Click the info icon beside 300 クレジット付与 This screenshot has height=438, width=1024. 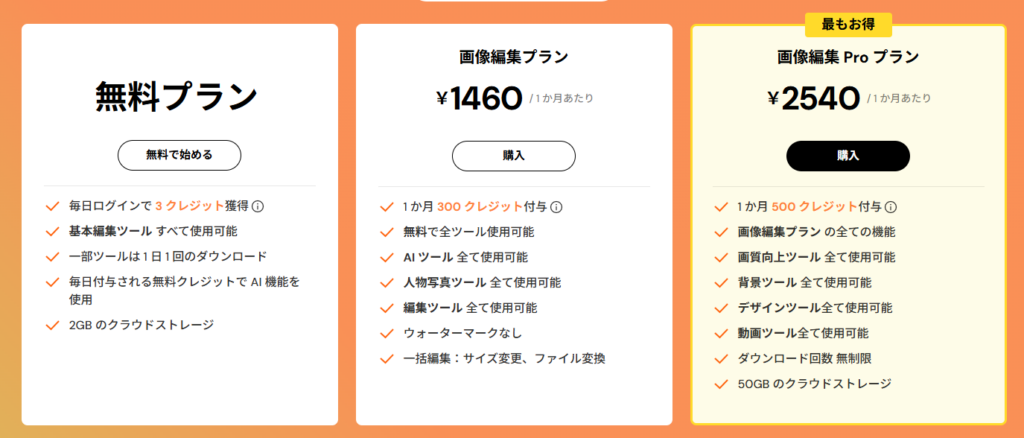tap(556, 207)
